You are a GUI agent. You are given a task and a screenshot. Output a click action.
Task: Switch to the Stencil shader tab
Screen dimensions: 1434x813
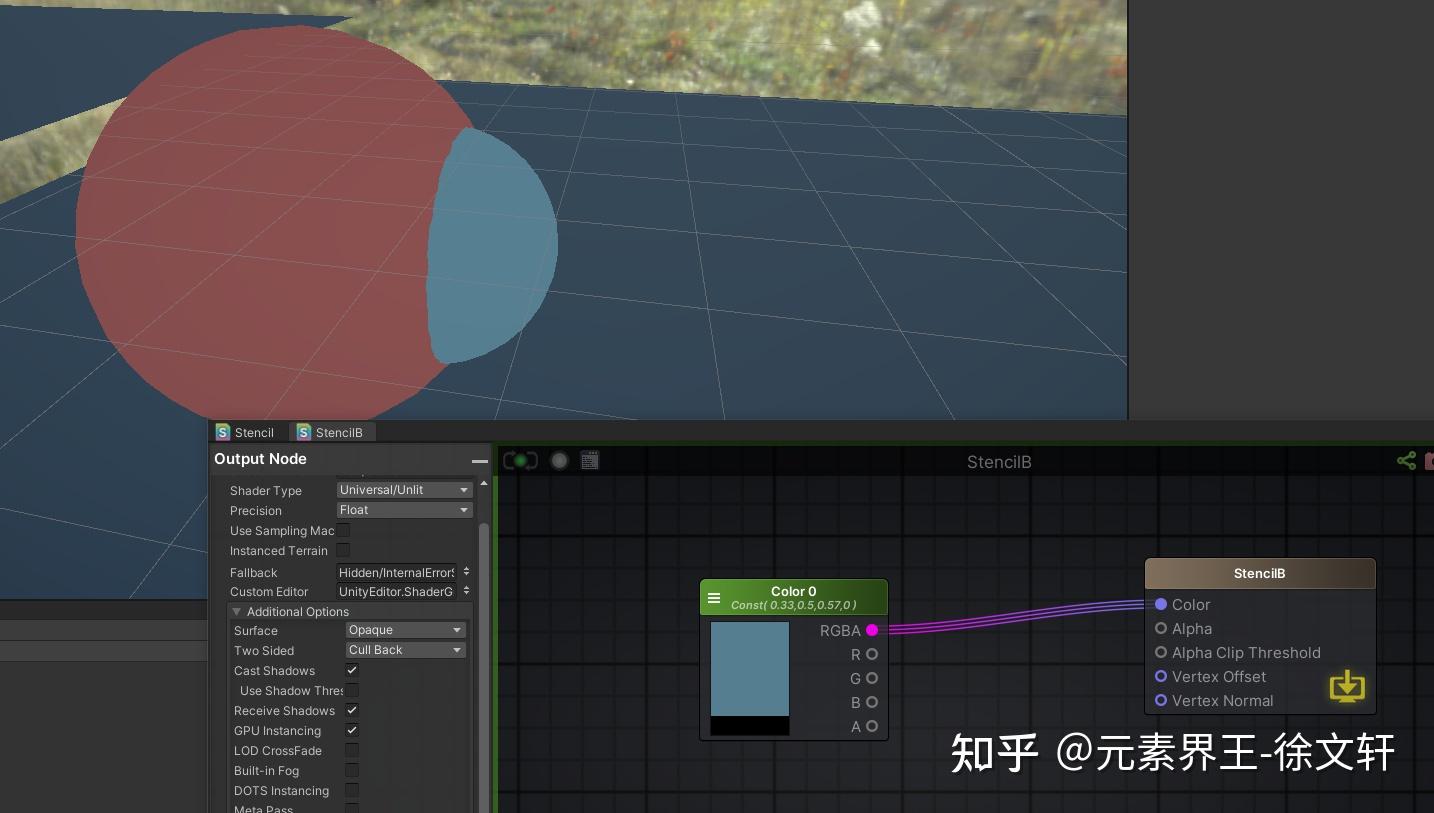(252, 432)
